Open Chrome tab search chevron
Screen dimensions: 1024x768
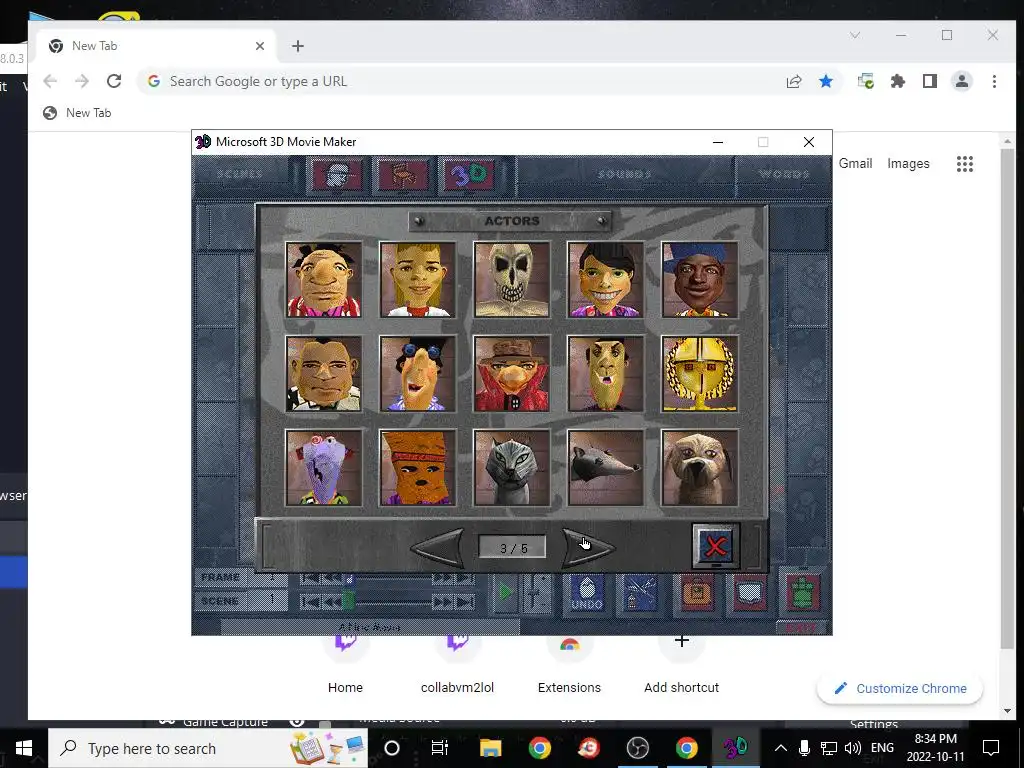coord(855,35)
